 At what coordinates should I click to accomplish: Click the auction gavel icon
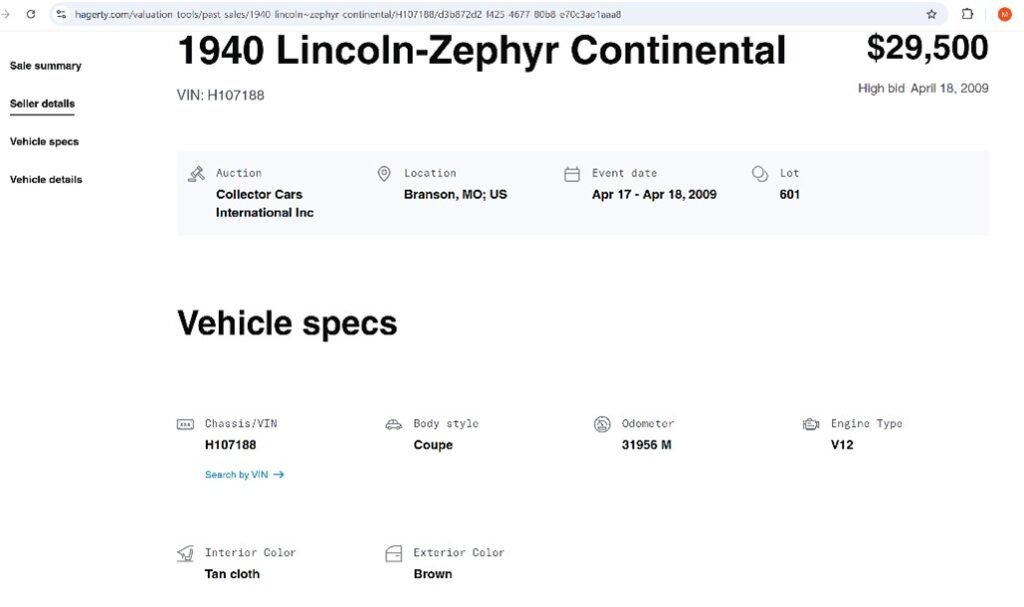[197, 174]
